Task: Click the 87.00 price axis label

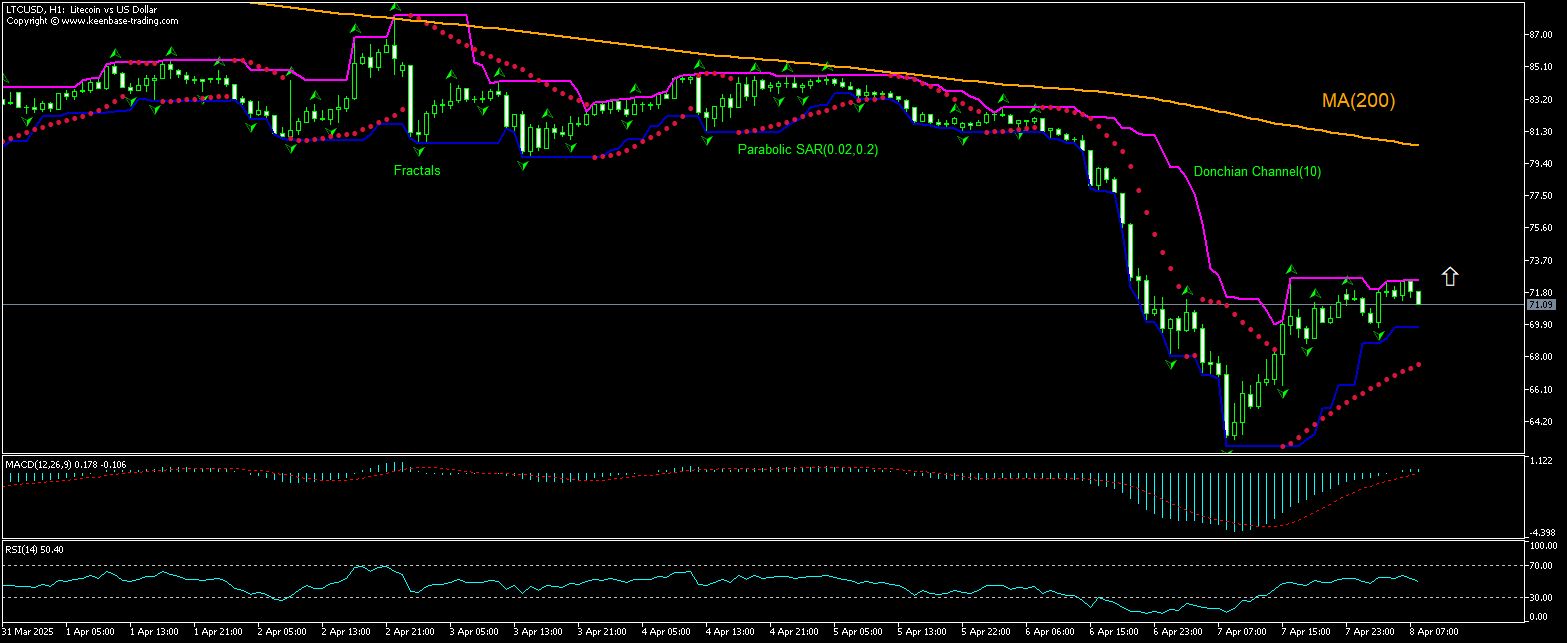Action: [x=1541, y=35]
